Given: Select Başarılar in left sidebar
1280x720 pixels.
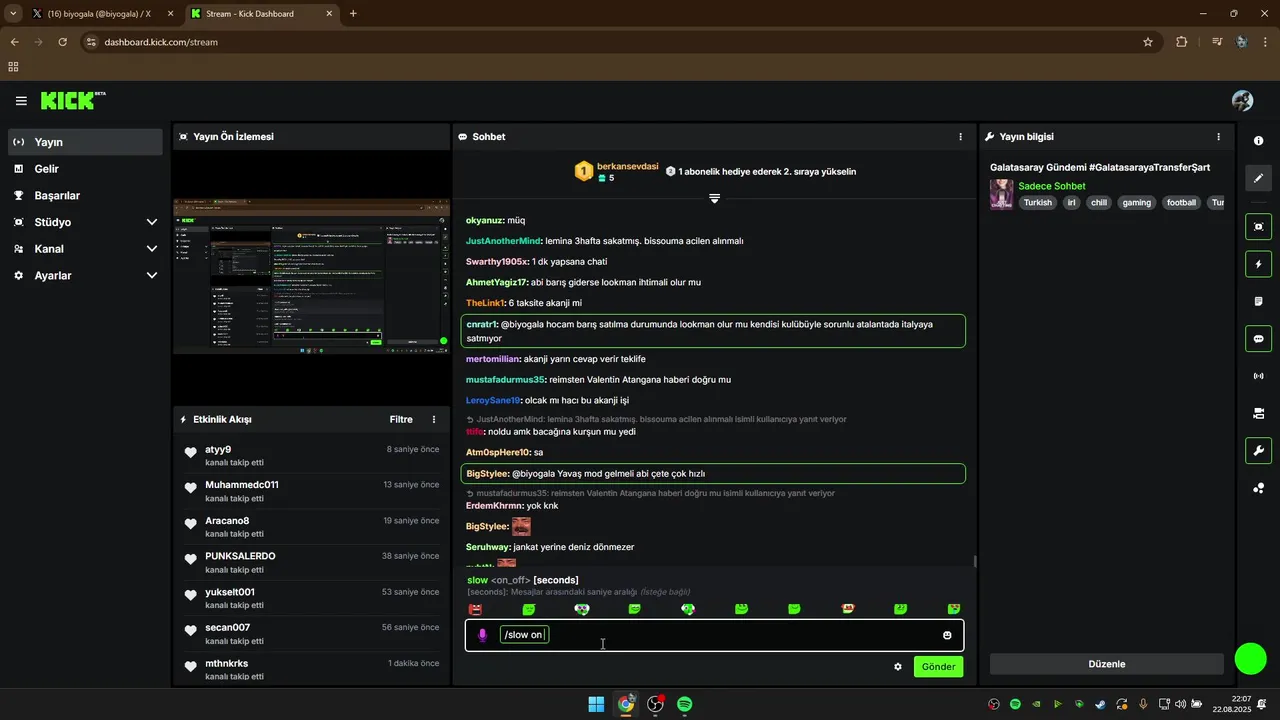Looking at the screenshot, I should [x=85, y=196].
